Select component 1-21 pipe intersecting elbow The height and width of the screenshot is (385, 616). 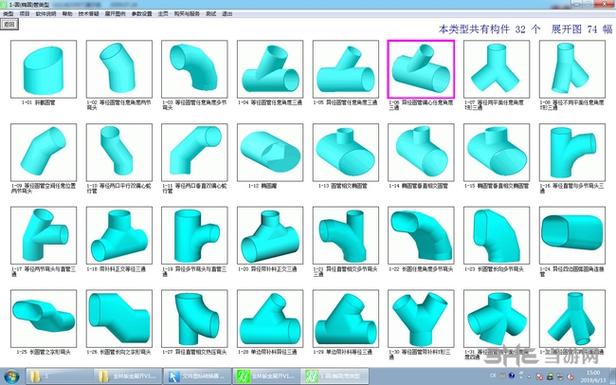[x=345, y=236]
